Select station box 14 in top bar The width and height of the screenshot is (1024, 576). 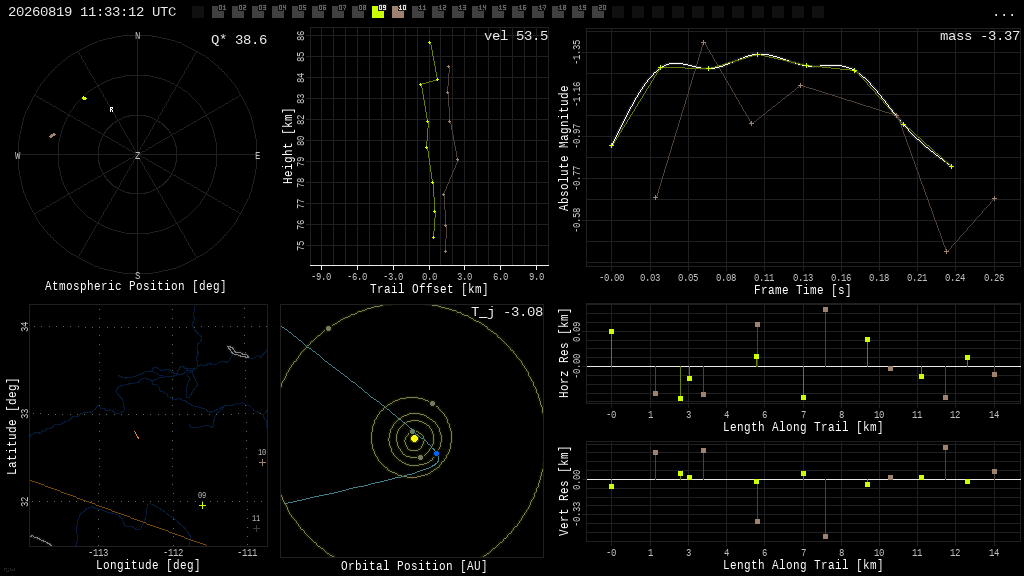pyautogui.click(x=477, y=12)
